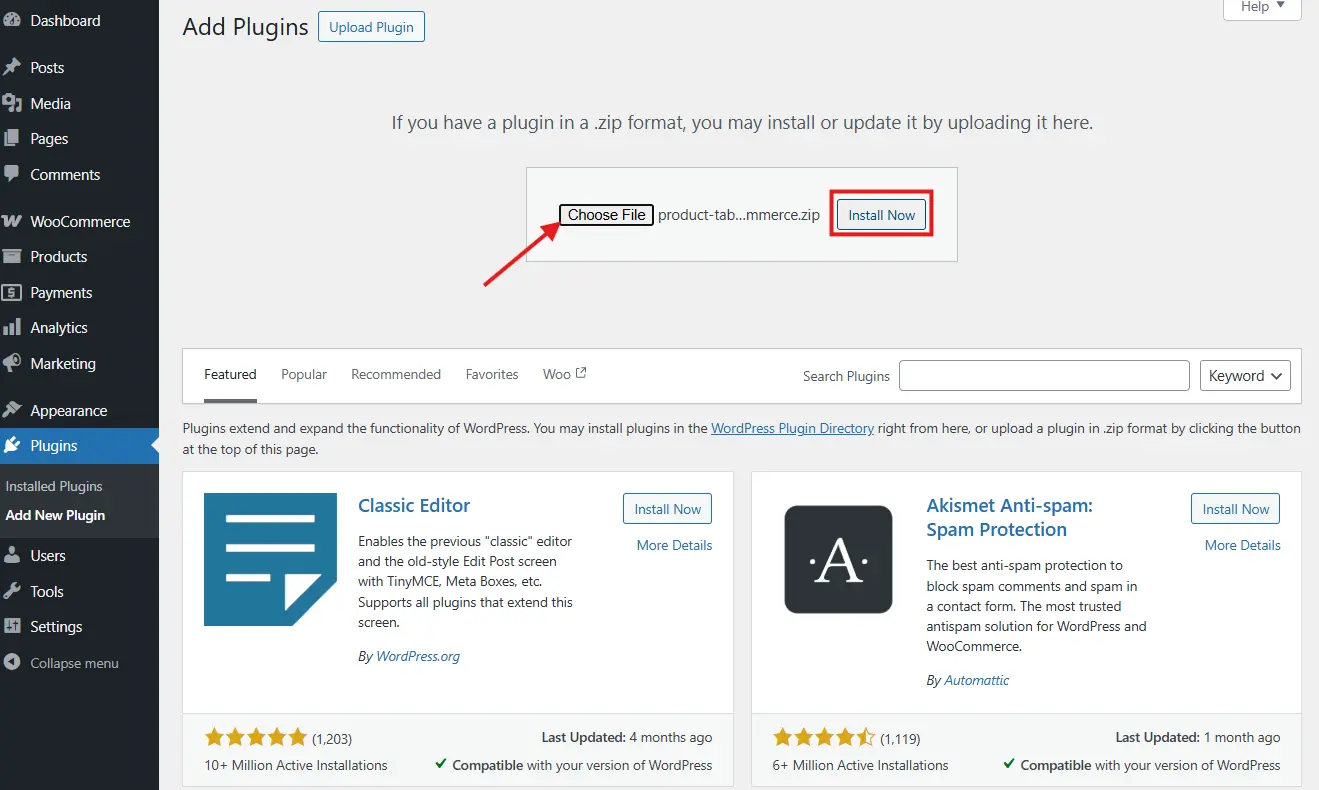Click the Upload Plugin button
This screenshot has height=790, width=1319.
coord(371,27)
